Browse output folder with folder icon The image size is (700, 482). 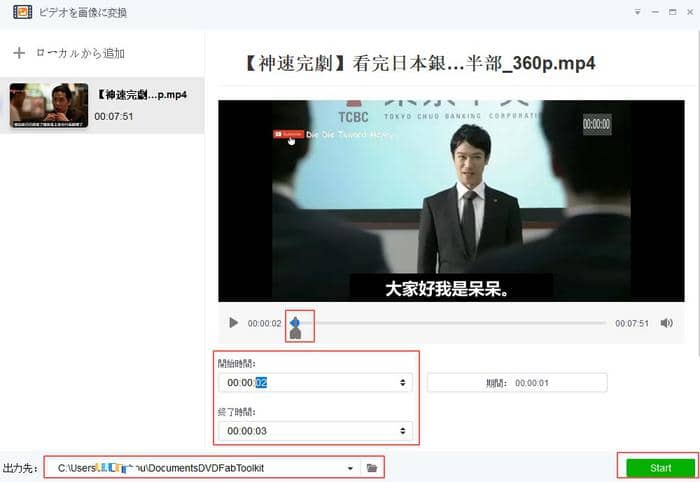click(x=371, y=468)
